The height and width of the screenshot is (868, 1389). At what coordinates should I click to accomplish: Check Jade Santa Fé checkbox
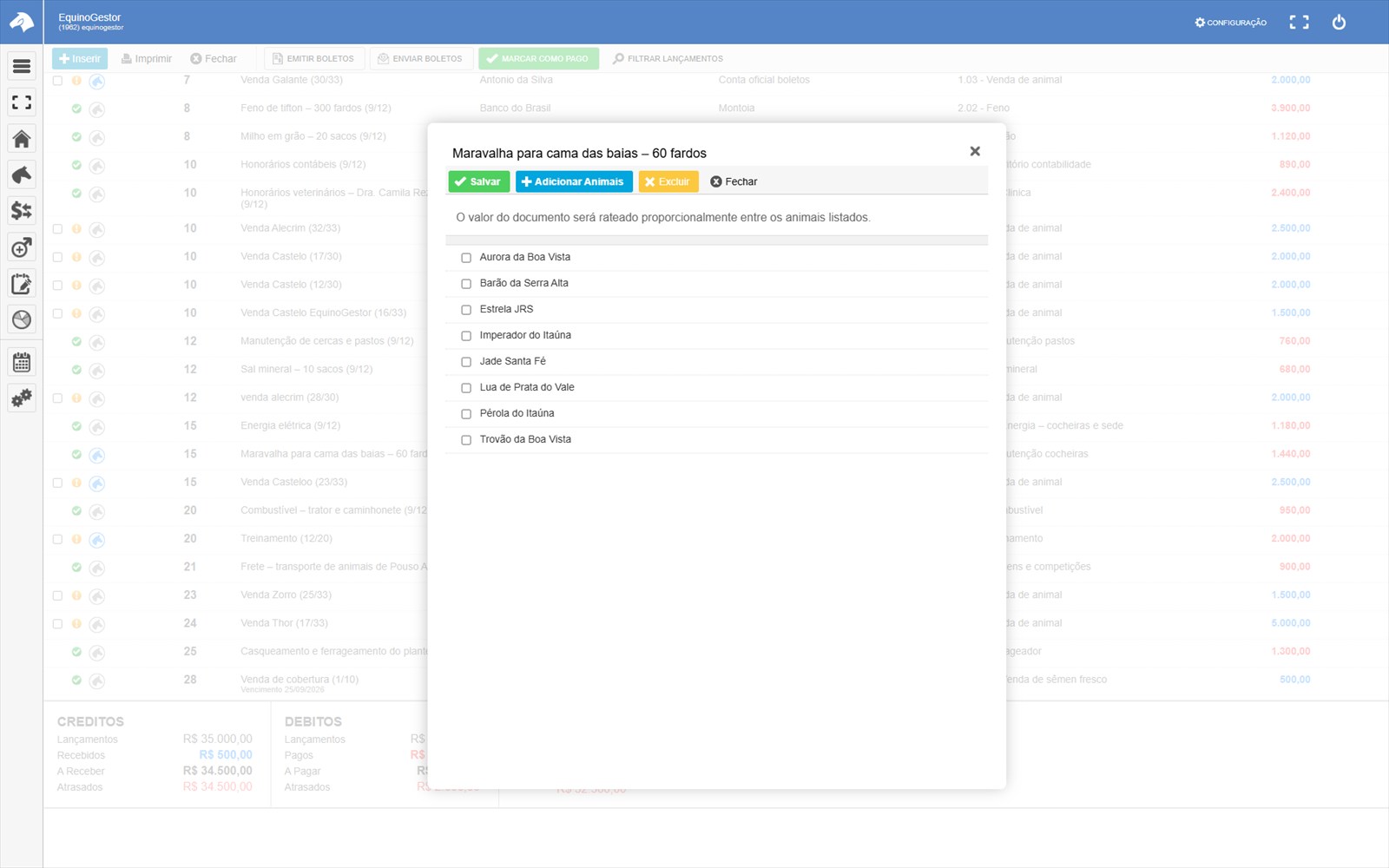(x=466, y=362)
